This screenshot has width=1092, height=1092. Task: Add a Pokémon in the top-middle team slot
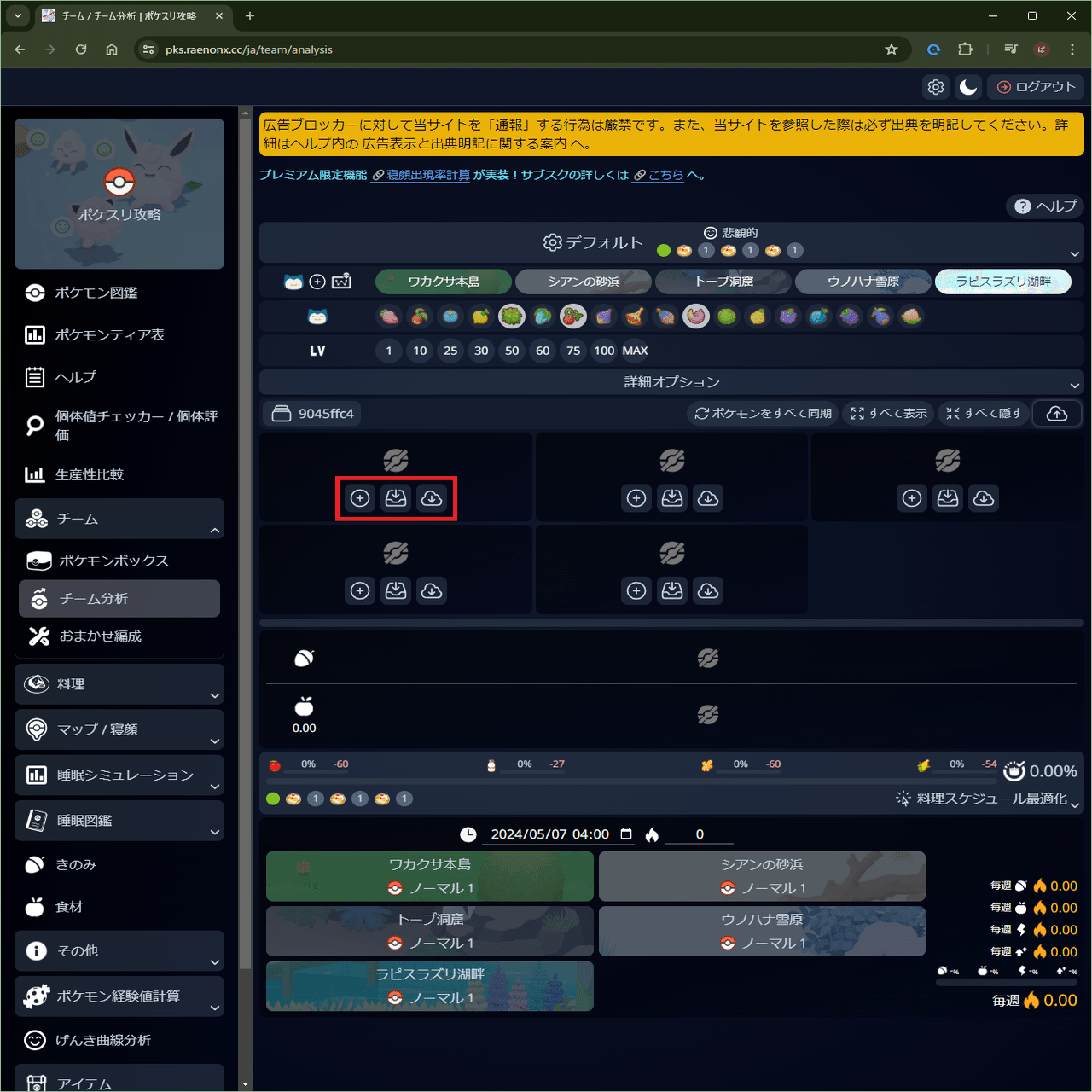[636, 498]
